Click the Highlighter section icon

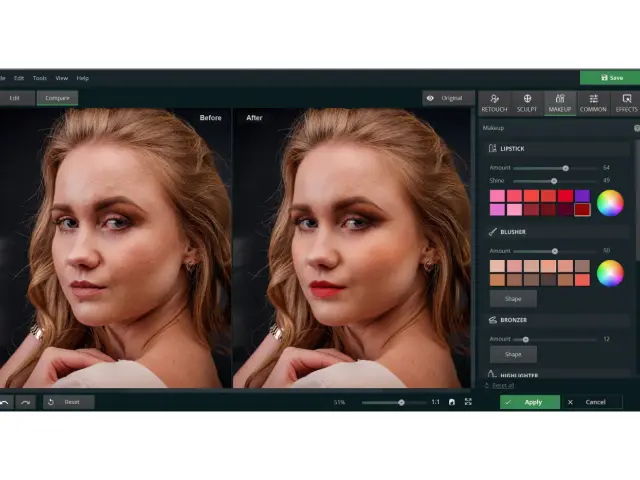[492, 374]
